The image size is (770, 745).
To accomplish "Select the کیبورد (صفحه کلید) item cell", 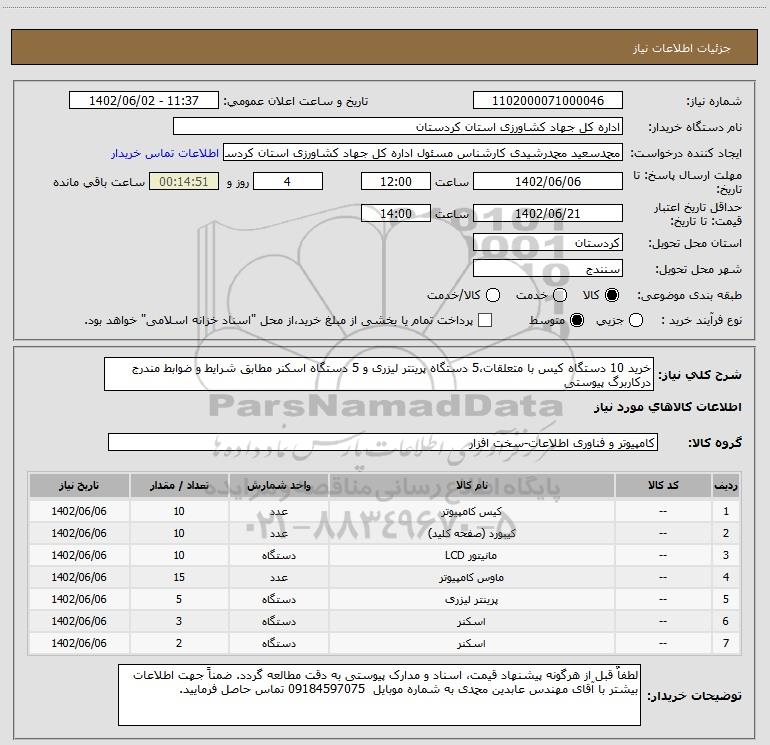I will tap(471, 533).
